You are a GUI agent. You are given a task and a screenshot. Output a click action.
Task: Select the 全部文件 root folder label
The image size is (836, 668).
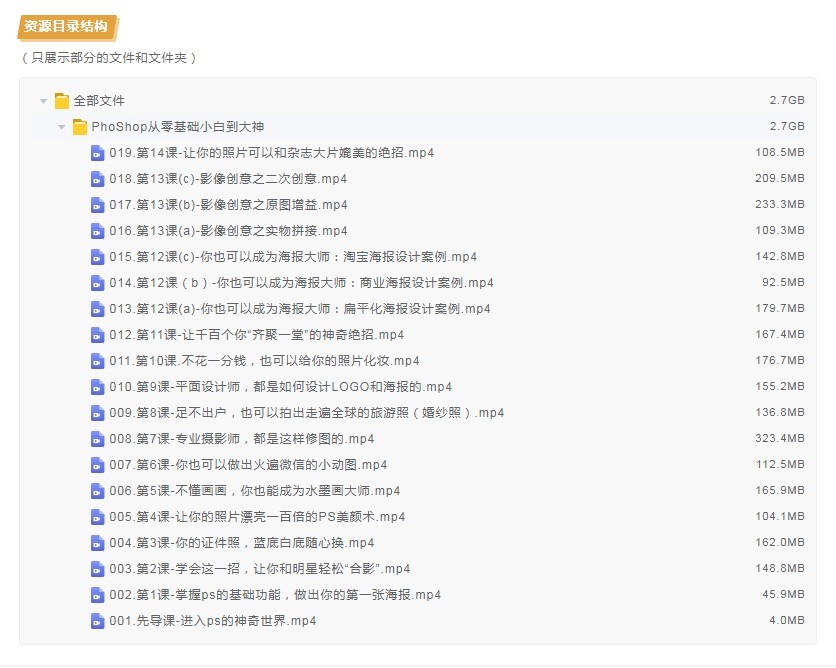(x=99, y=101)
